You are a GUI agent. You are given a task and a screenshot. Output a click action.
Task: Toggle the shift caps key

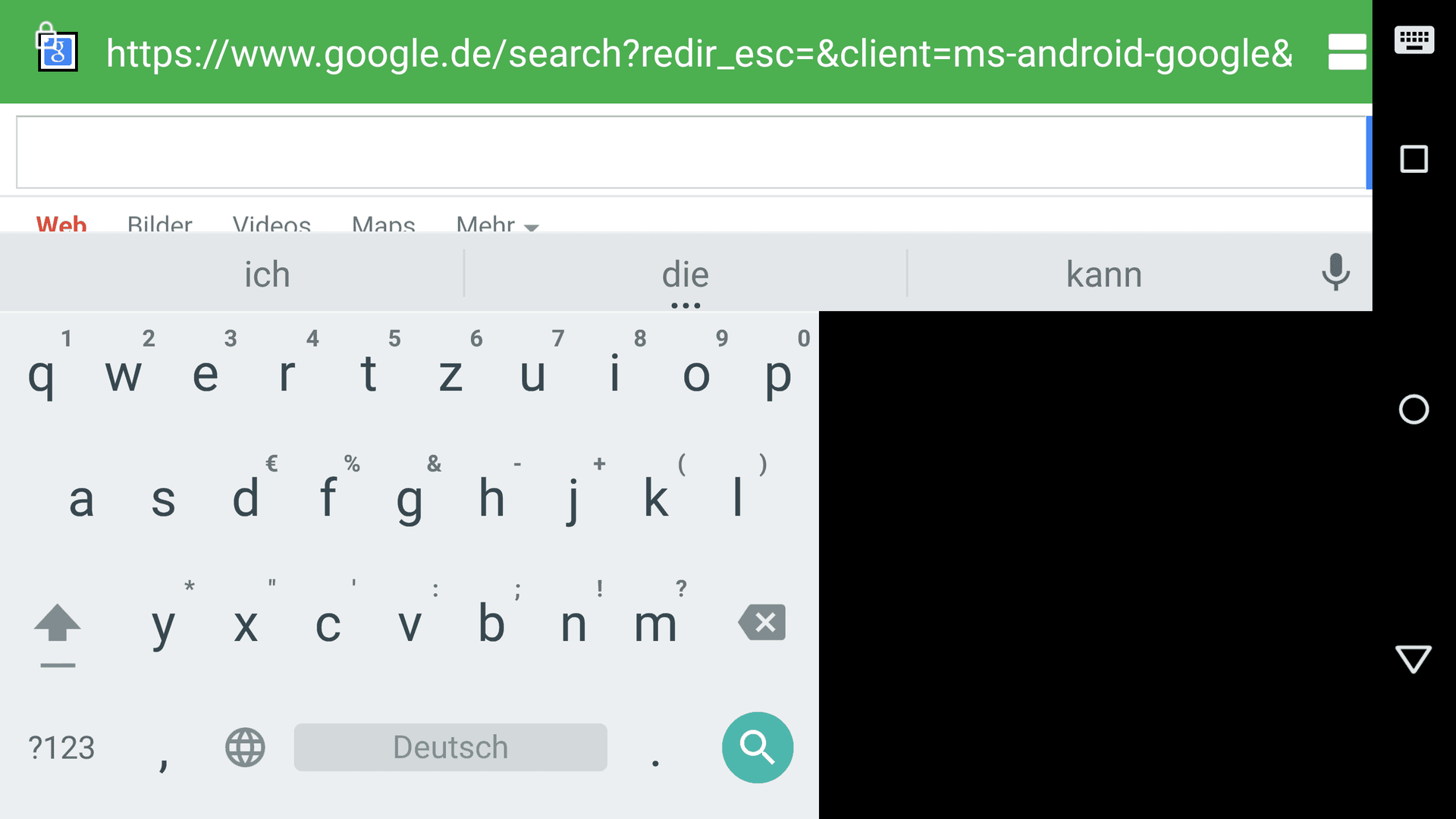58,635
